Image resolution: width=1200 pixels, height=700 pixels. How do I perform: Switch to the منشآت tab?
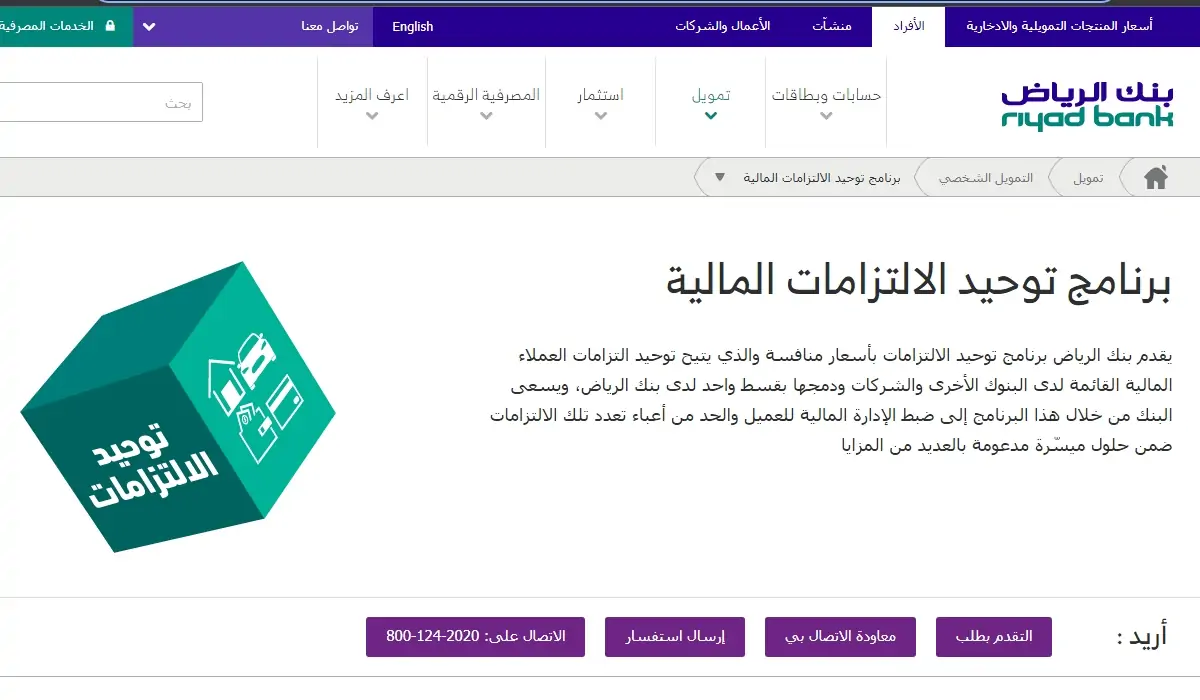click(832, 26)
